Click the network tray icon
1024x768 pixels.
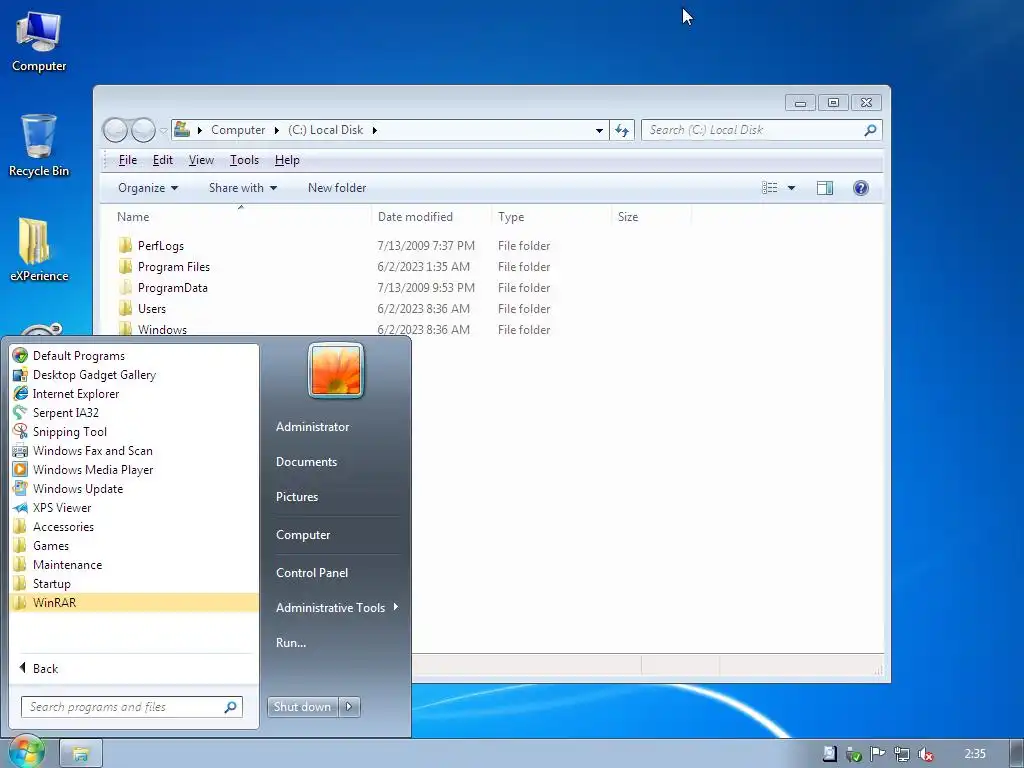902,754
